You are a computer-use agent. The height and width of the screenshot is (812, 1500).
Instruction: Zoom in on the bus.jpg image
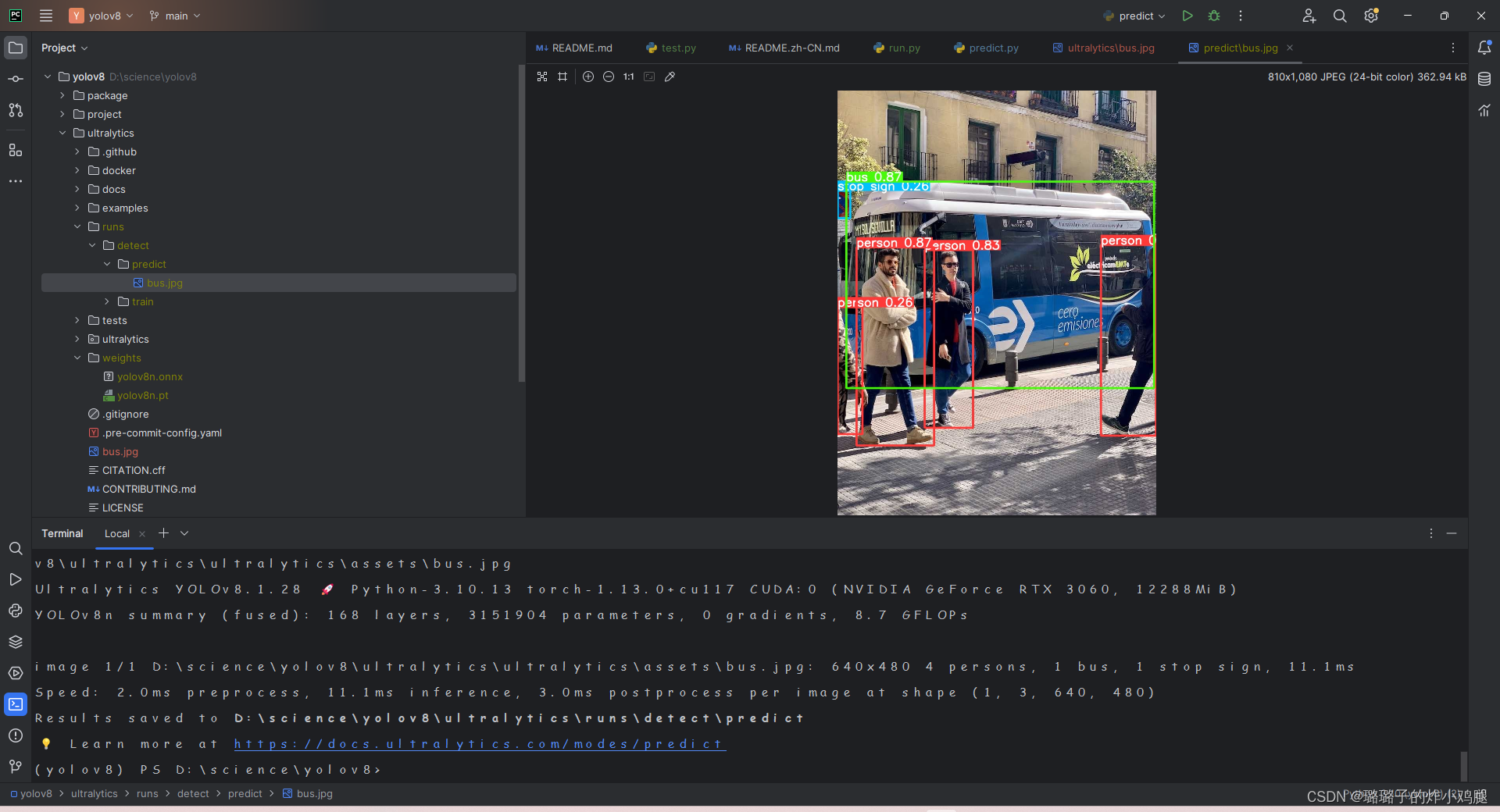587,77
